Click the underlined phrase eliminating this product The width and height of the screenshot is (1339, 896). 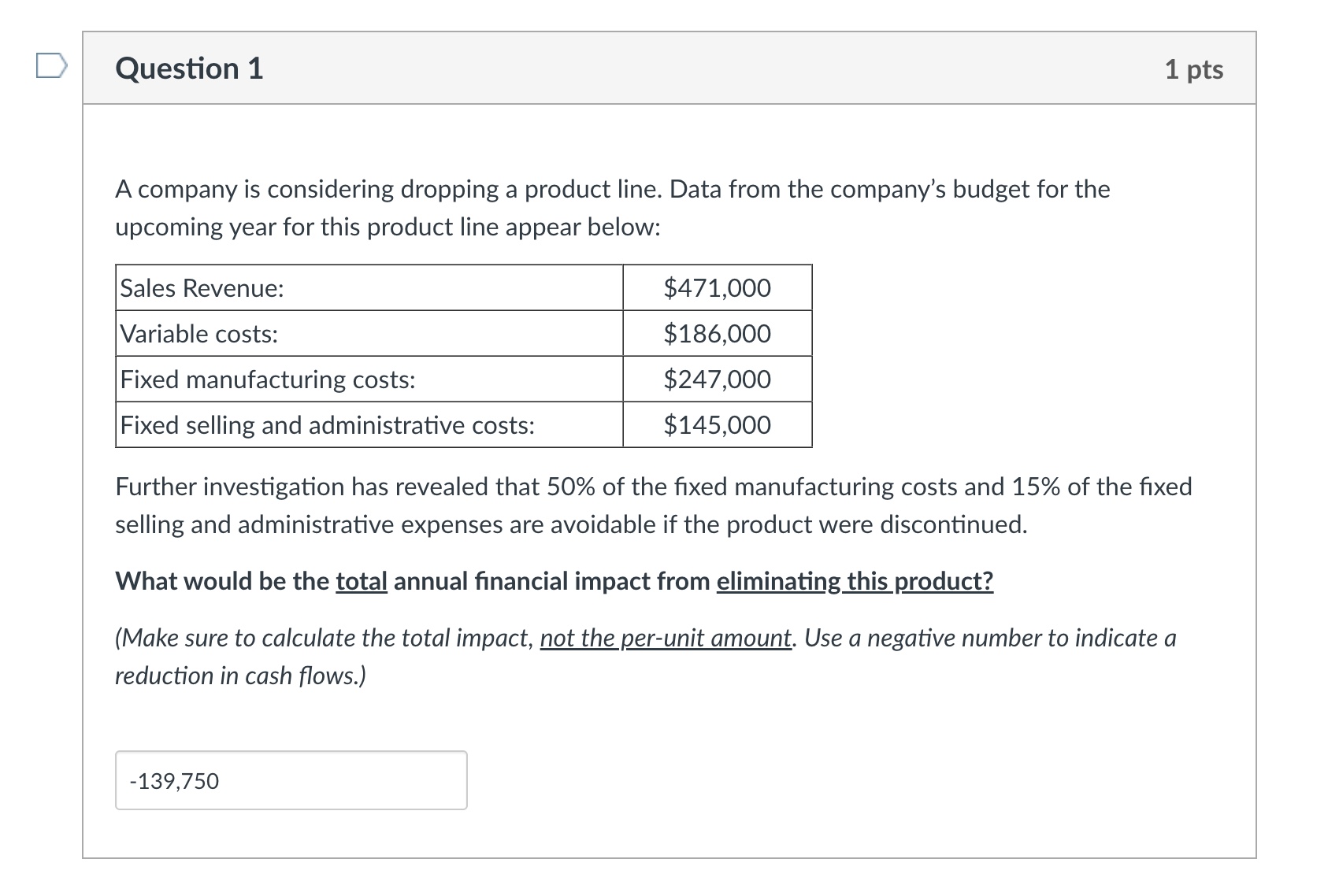[x=854, y=582]
